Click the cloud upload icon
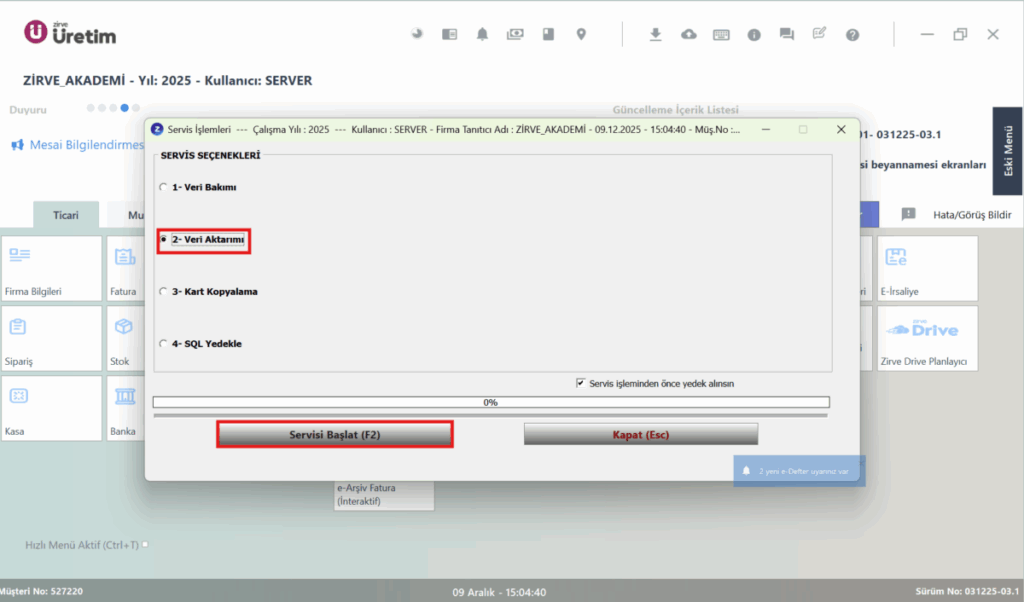 [x=688, y=35]
